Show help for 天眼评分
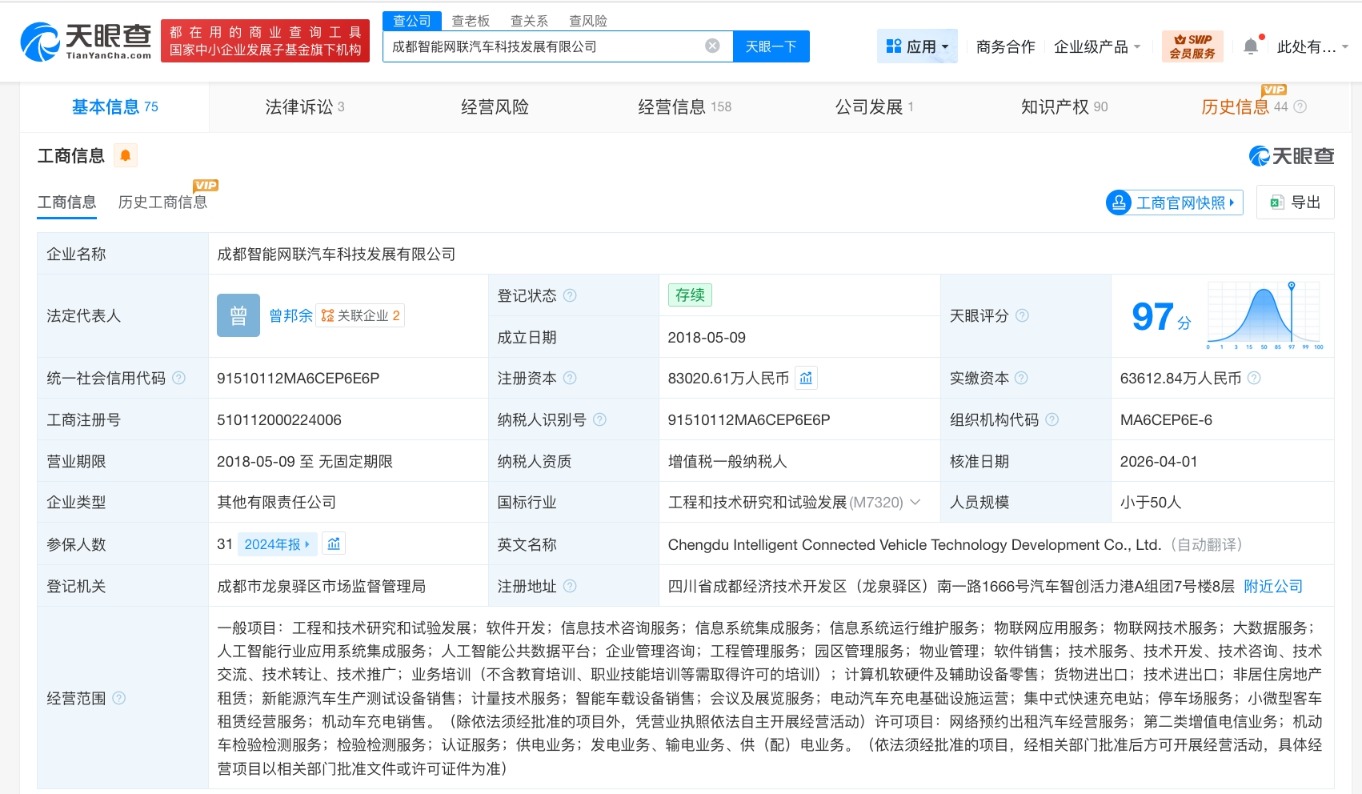Viewport: 1362px width, 794px height. pyautogui.click(x=1022, y=316)
